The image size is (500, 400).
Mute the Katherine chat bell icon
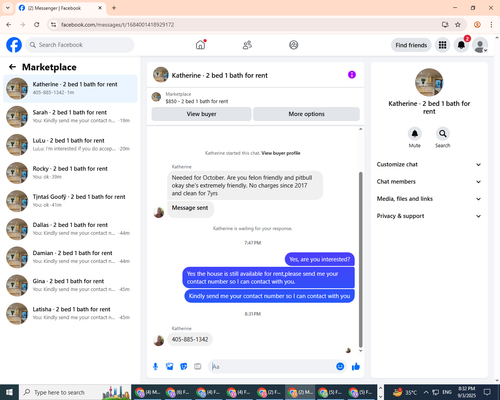pos(415,134)
